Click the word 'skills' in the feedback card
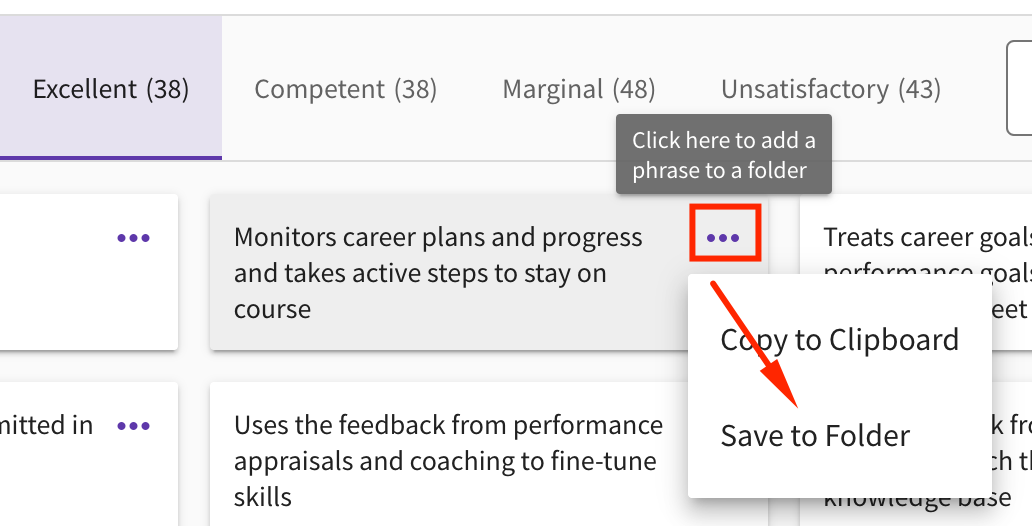This screenshot has width=1032, height=526. (263, 497)
